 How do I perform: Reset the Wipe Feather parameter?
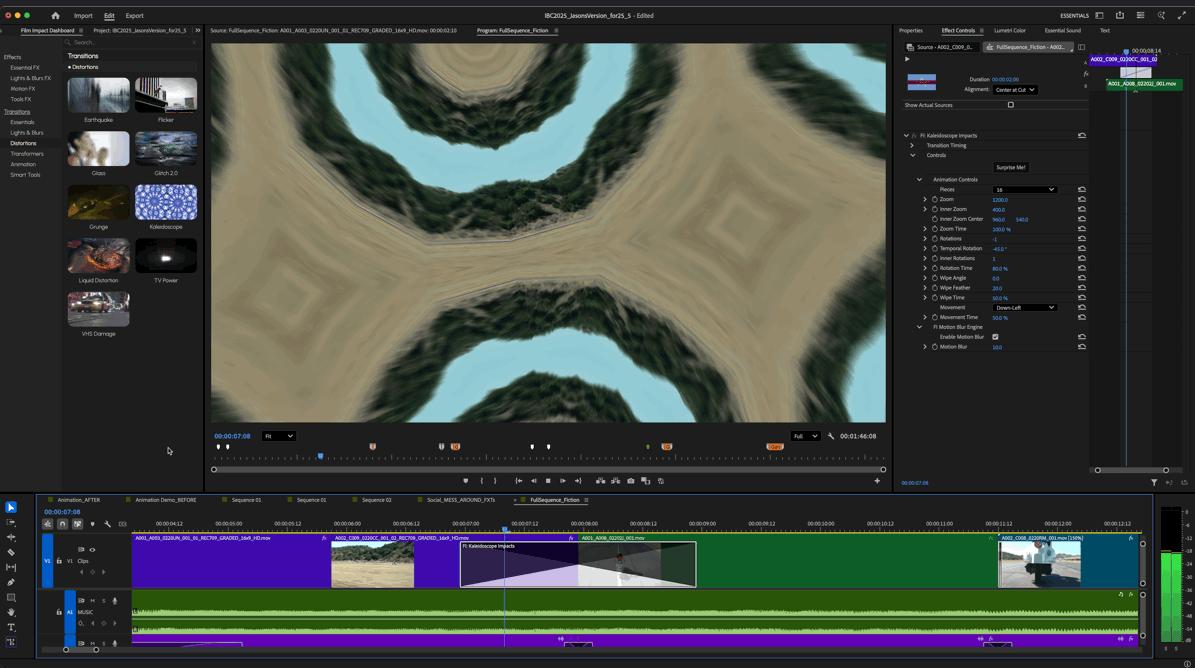click(x=1081, y=288)
